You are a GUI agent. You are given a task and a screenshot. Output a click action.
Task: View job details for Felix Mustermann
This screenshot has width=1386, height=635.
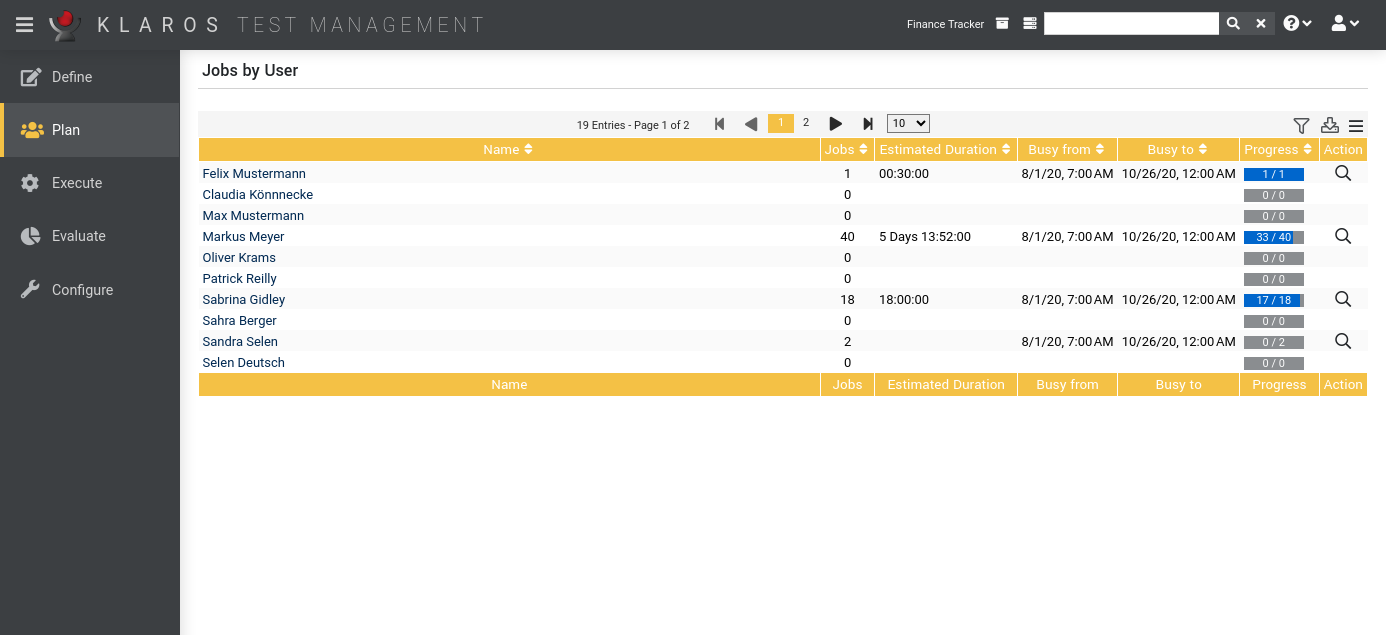coord(1343,173)
